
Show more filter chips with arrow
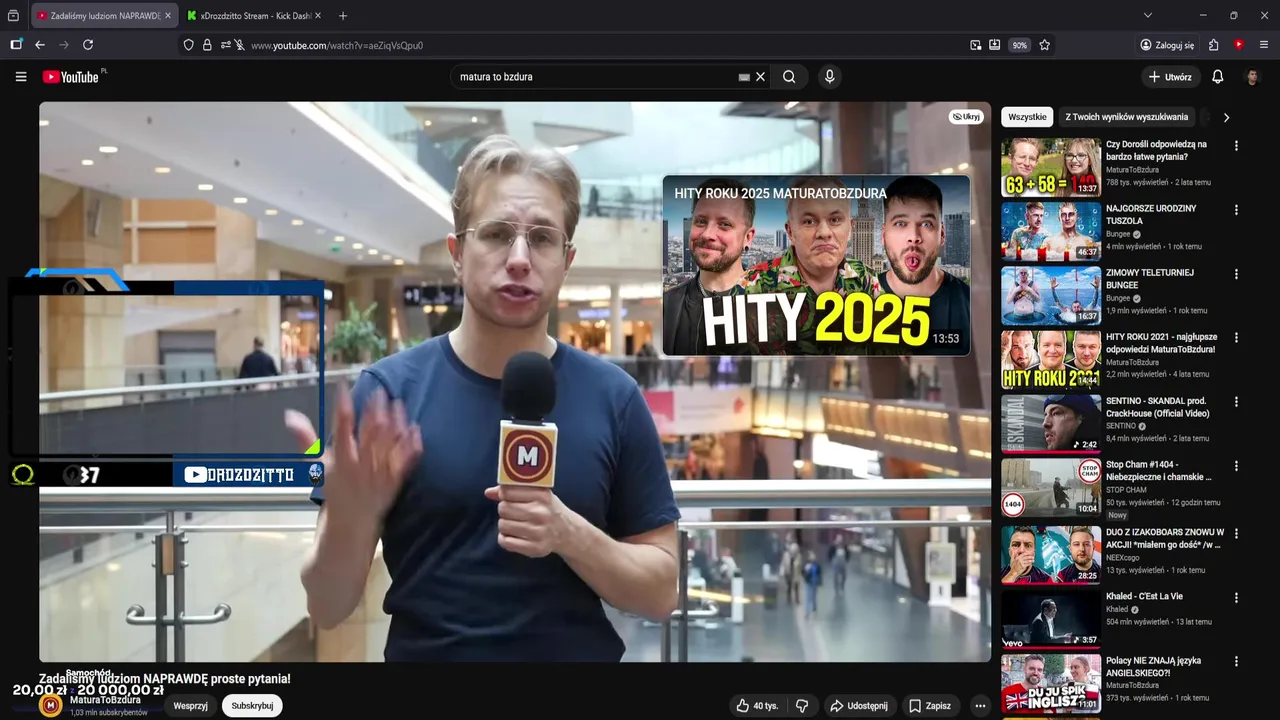coord(1226,117)
